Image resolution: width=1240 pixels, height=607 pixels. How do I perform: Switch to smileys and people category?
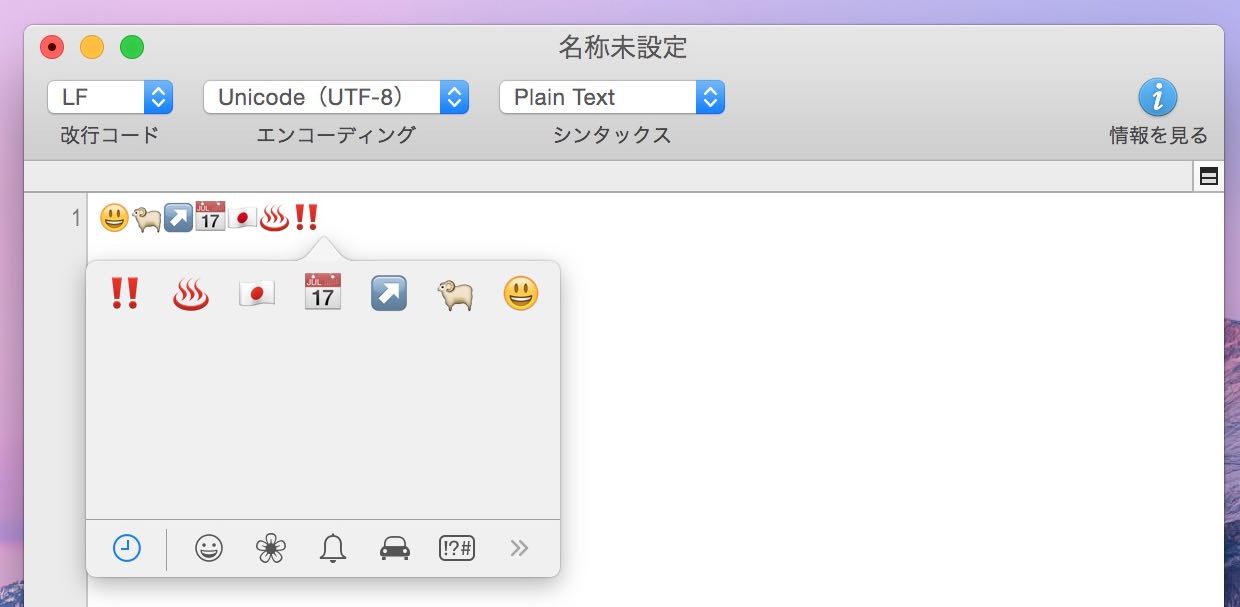[x=209, y=548]
